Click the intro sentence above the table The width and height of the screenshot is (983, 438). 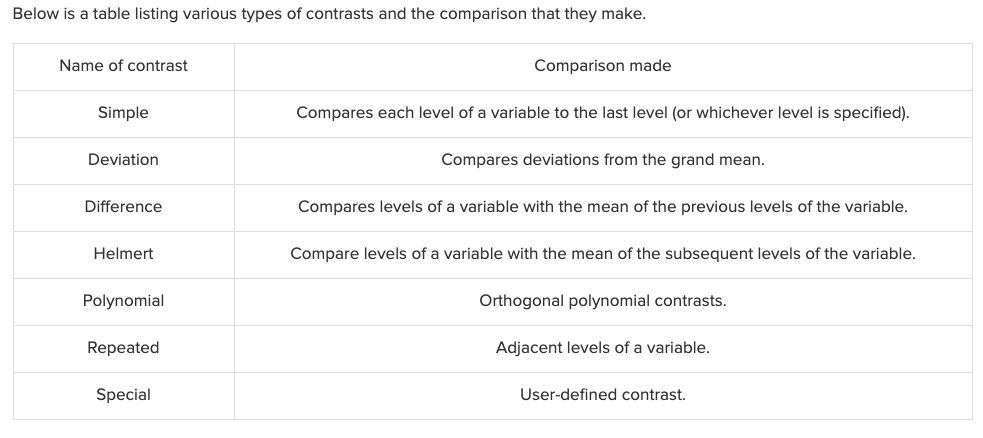329,14
